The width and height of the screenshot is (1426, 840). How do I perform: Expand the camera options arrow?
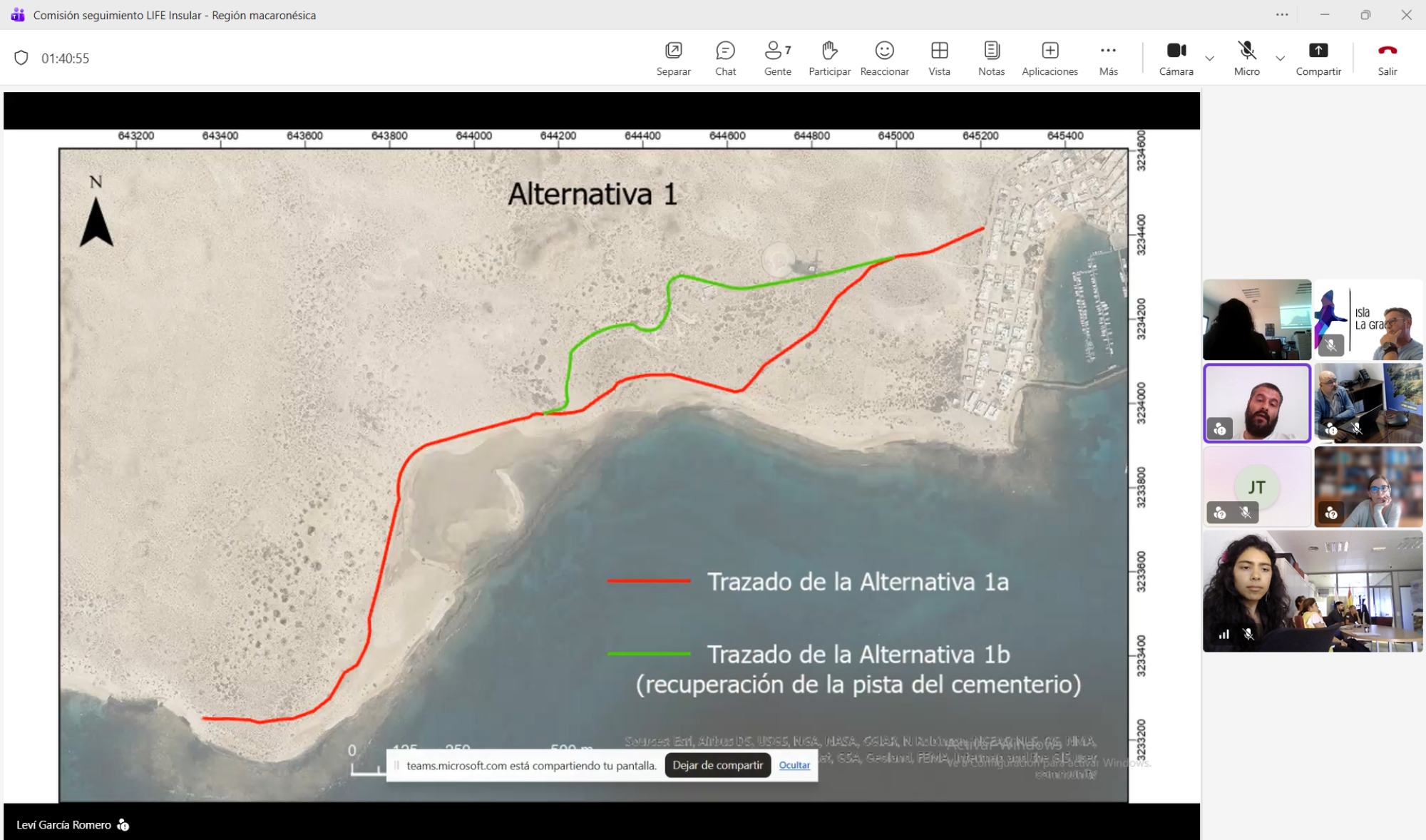coord(1209,58)
